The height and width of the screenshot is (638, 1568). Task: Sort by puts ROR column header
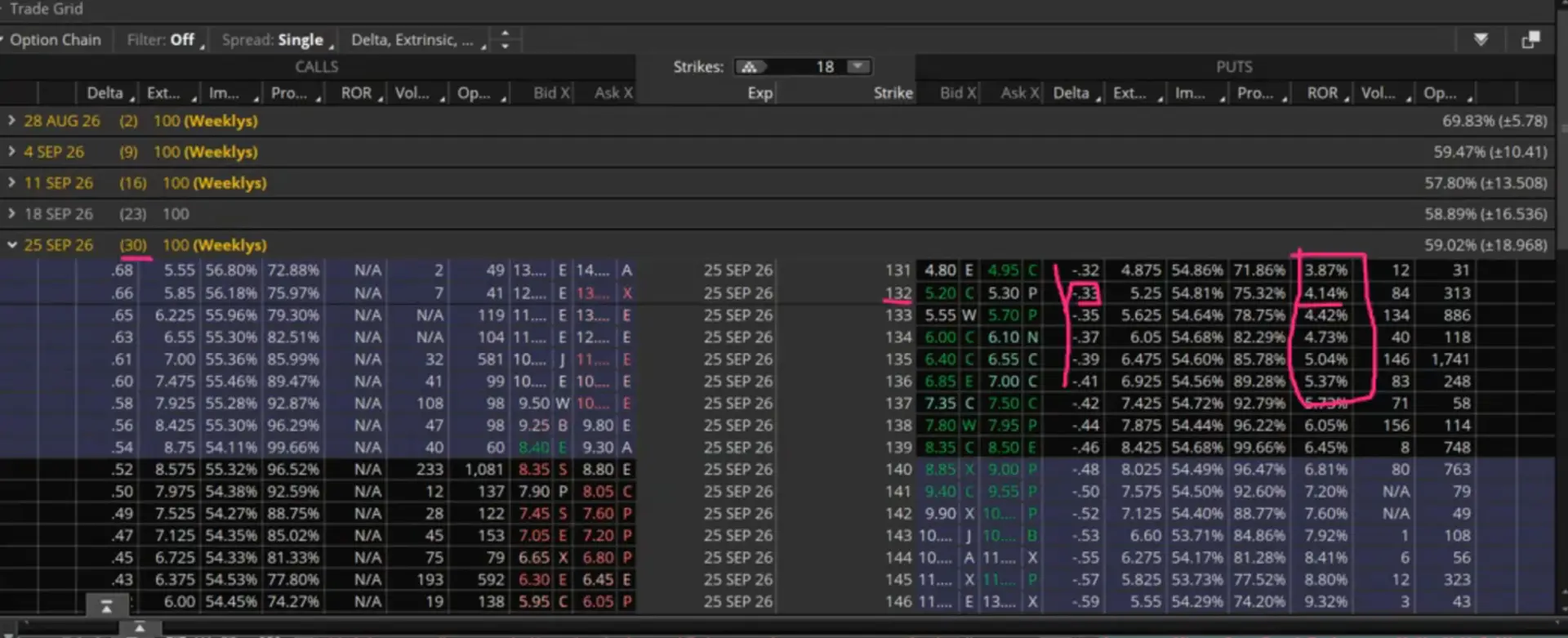(1322, 93)
